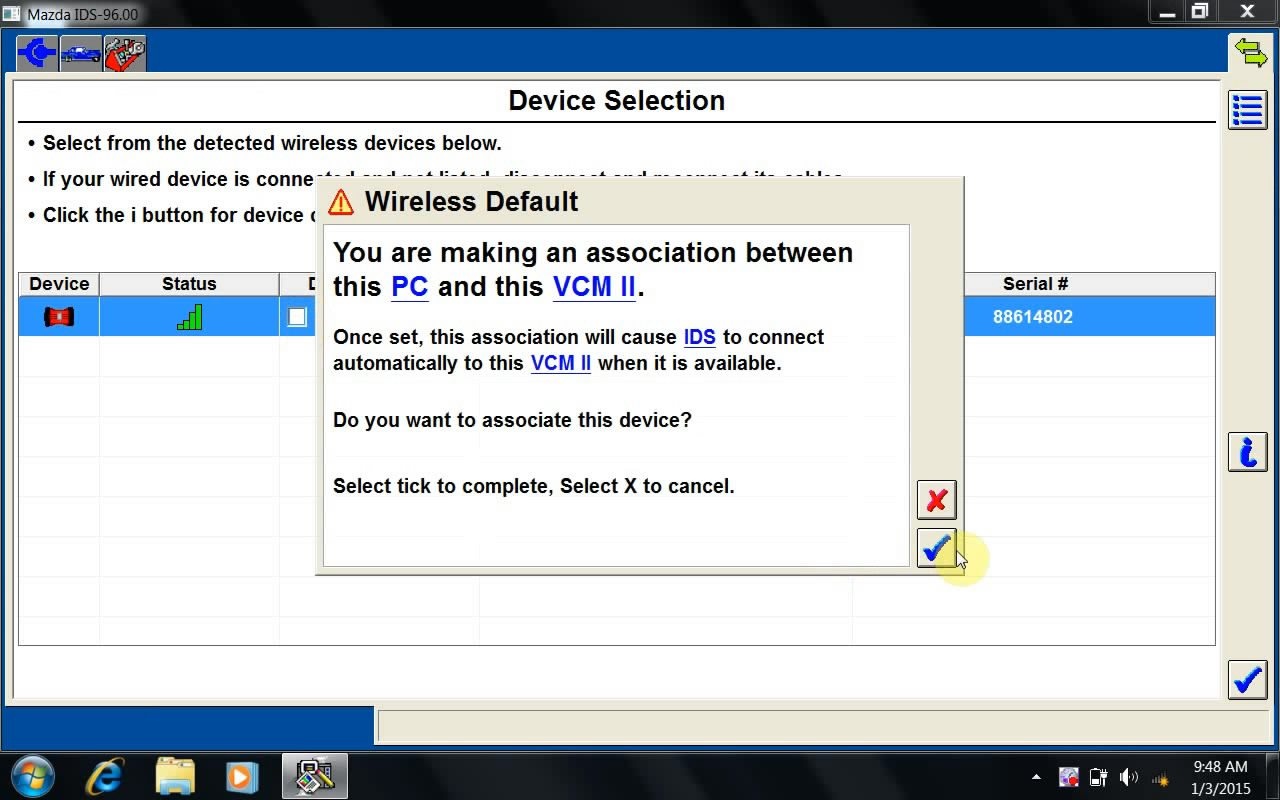1280x800 pixels.
Task: Close the Mazda IDS window
Action: [x=1247, y=12]
